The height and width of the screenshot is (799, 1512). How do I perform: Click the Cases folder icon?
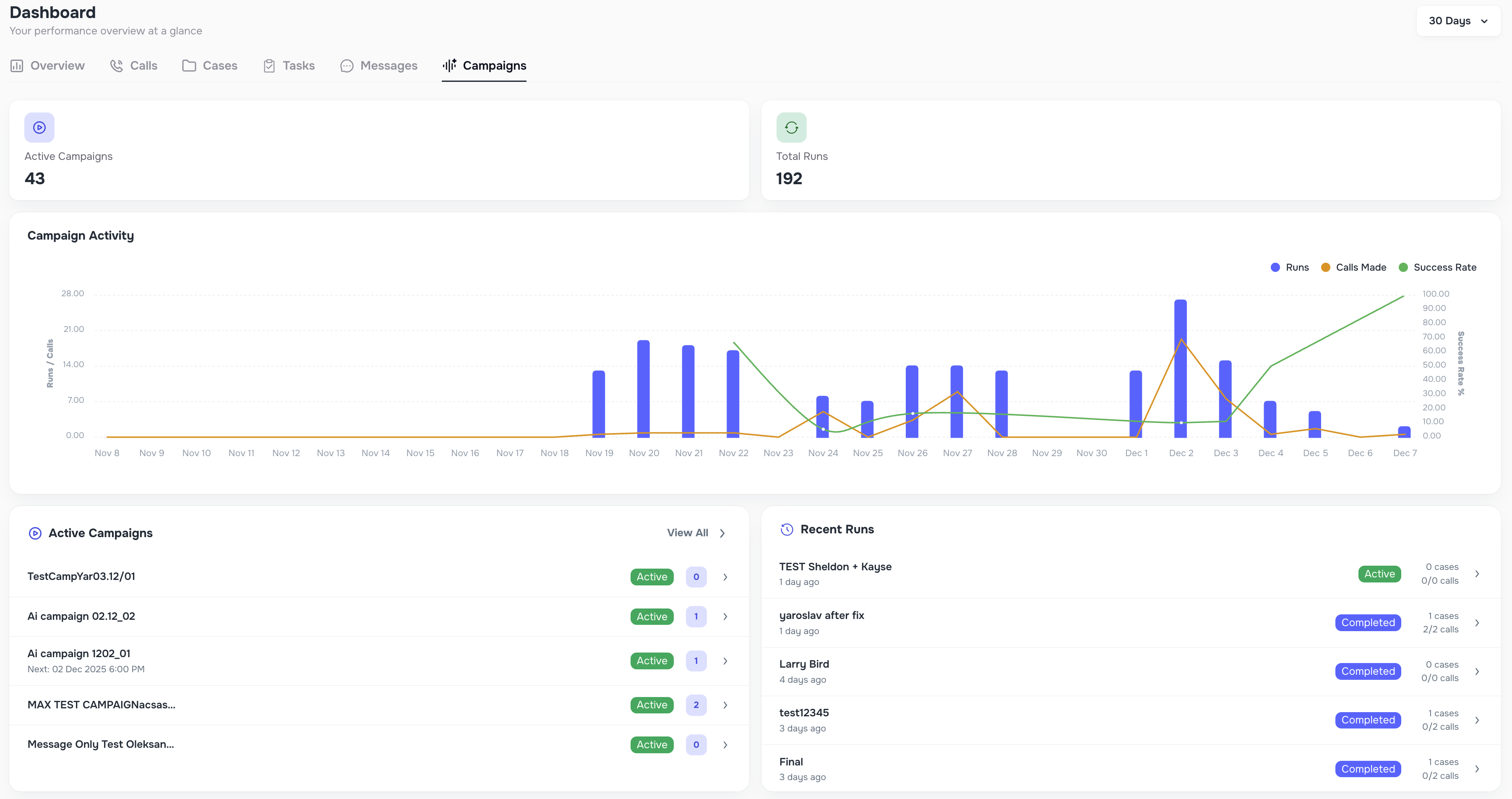[x=188, y=66]
